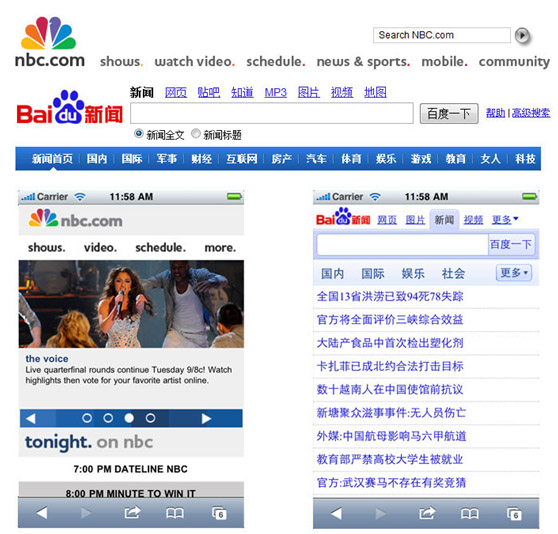Tap 娱乐 category in mobile Baidu
This screenshot has width=558, height=534.
(x=413, y=273)
